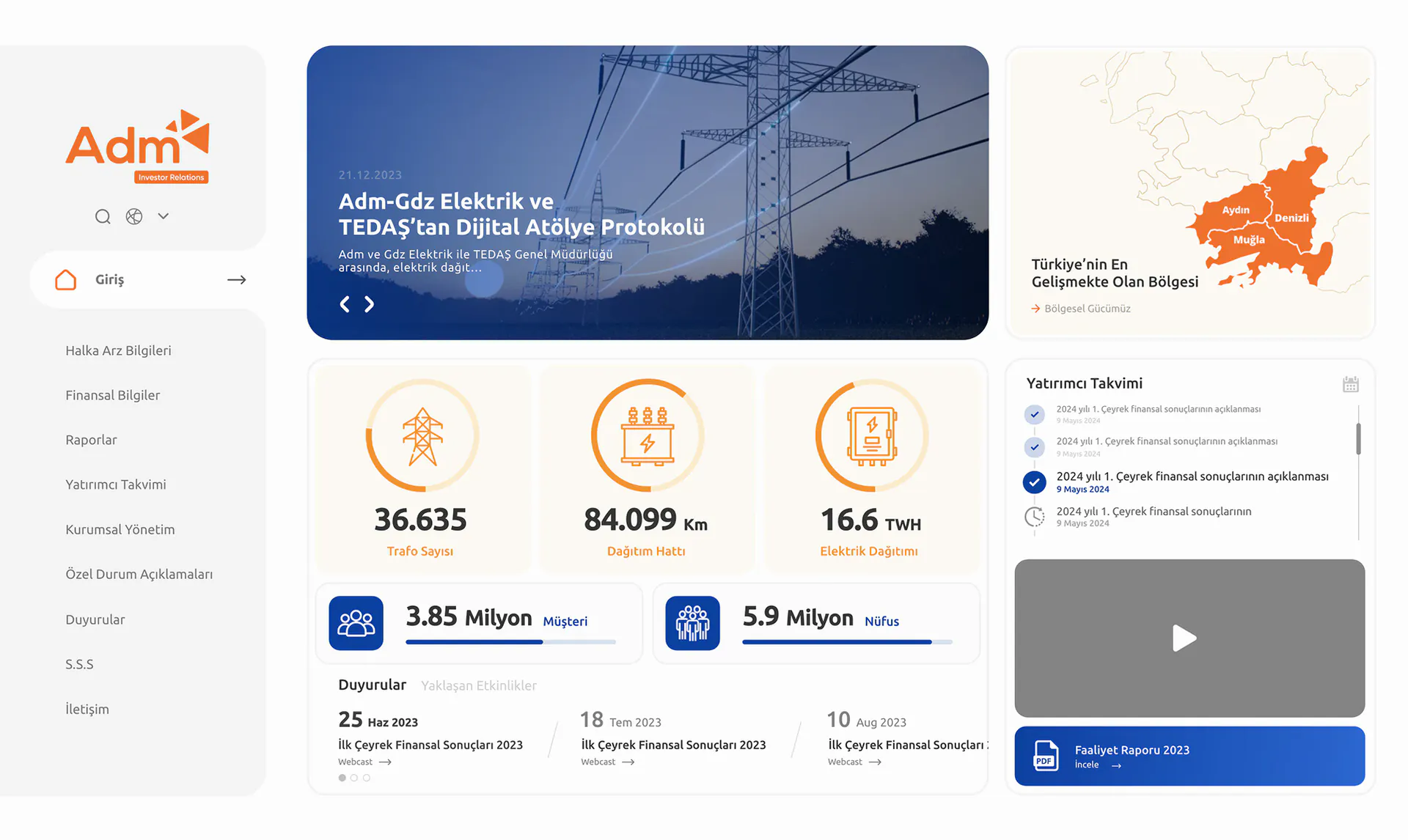Open the Yatırımcı Takvimi calendar icon
The width and height of the screenshot is (1408, 840).
pyautogui.click(x=1351, y=384)
